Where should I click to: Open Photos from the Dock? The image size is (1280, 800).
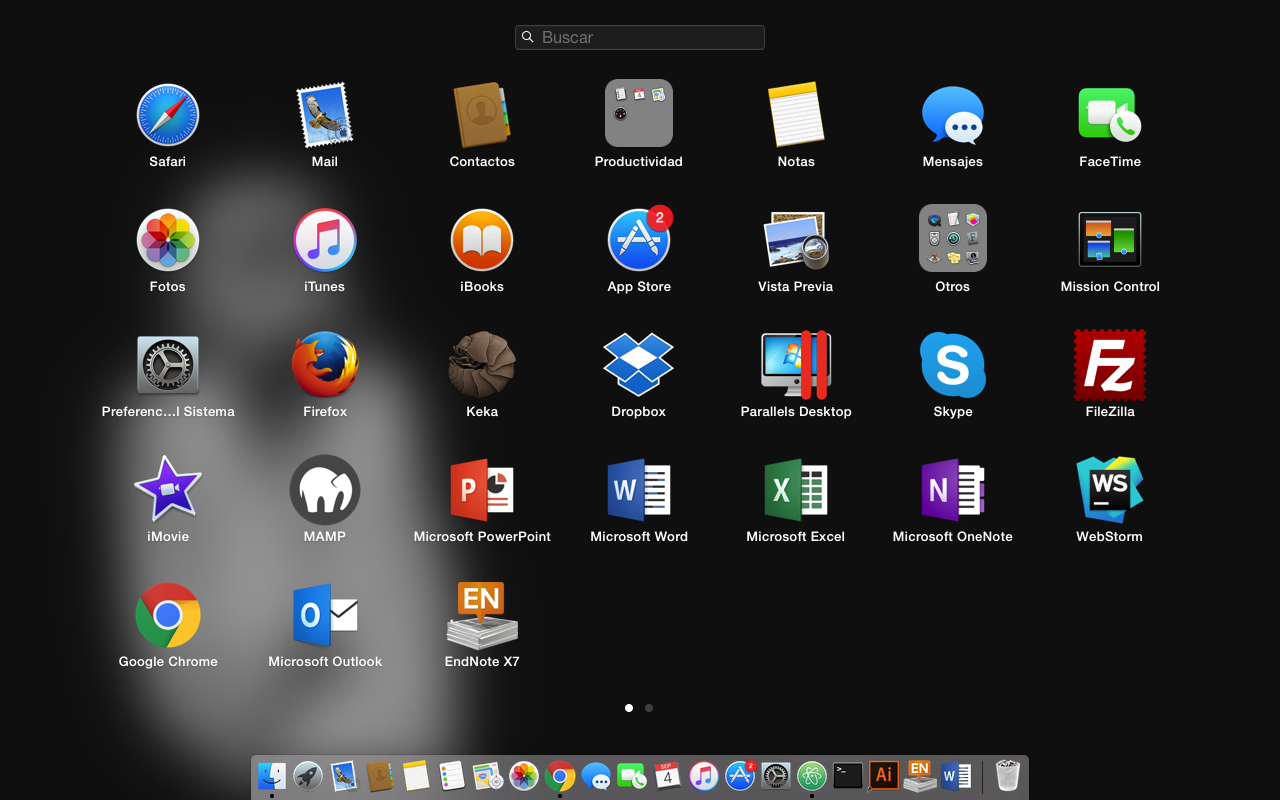click(x=524, y=776)
